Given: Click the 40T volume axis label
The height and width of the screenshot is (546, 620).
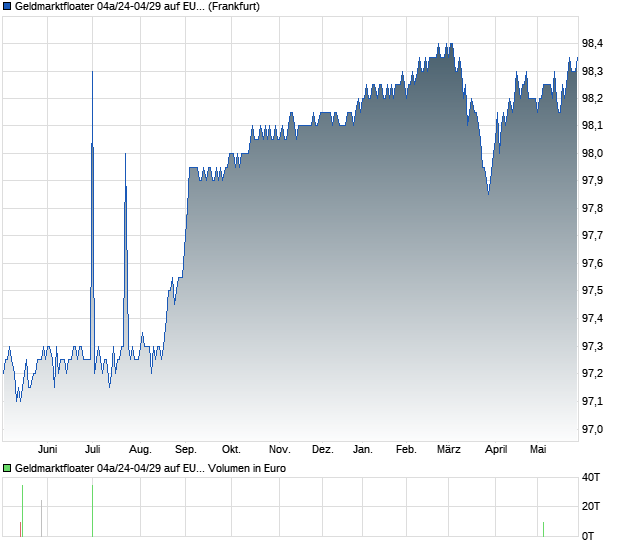Looking at the screenshot, I should coord(591,478).
